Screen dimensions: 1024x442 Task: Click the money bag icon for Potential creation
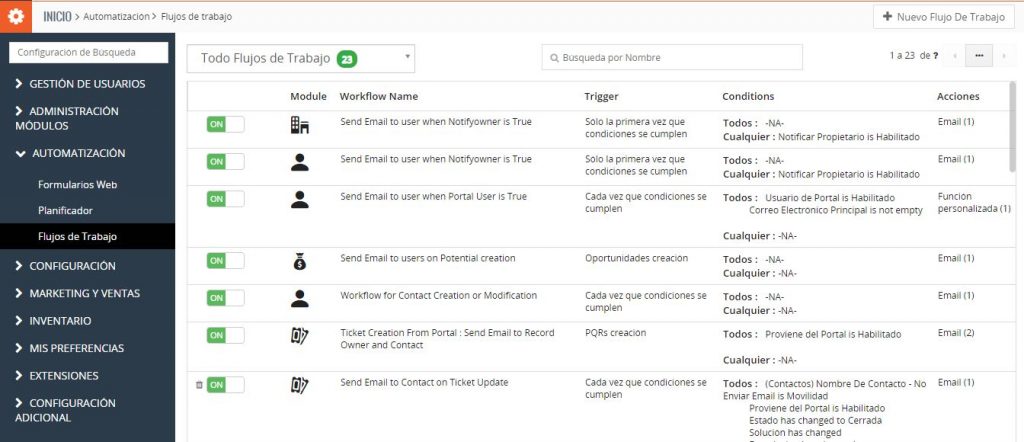point(299,261)
